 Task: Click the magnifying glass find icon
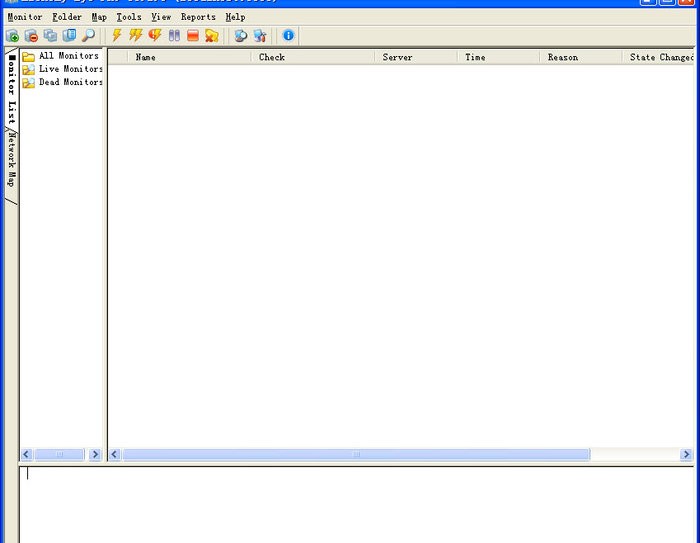pyautogui.click(x=88, y=35)
